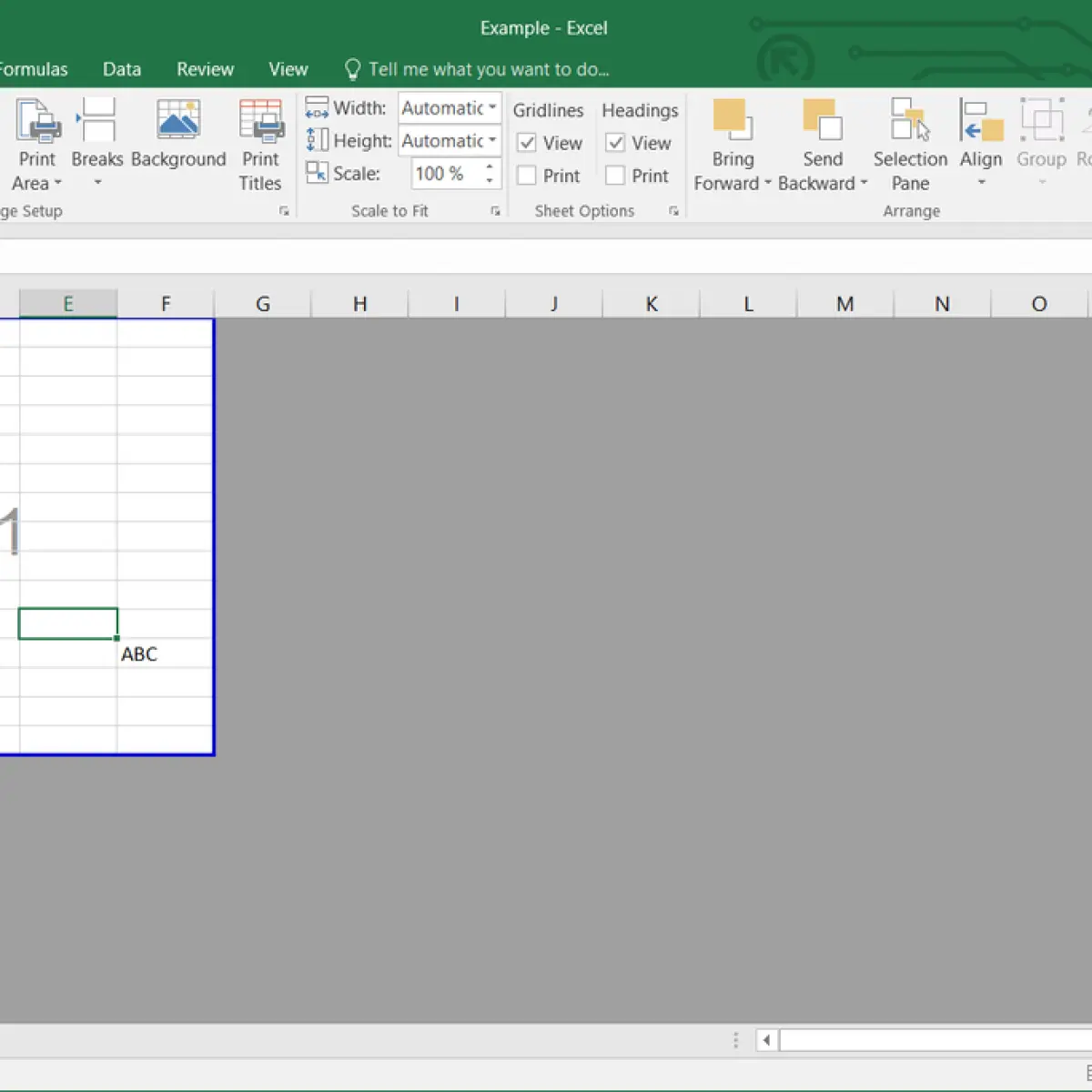This screenshot has width=1092, height=1092.
Task: Expand the Width dropdown
Action: click(x=492, y=107)
